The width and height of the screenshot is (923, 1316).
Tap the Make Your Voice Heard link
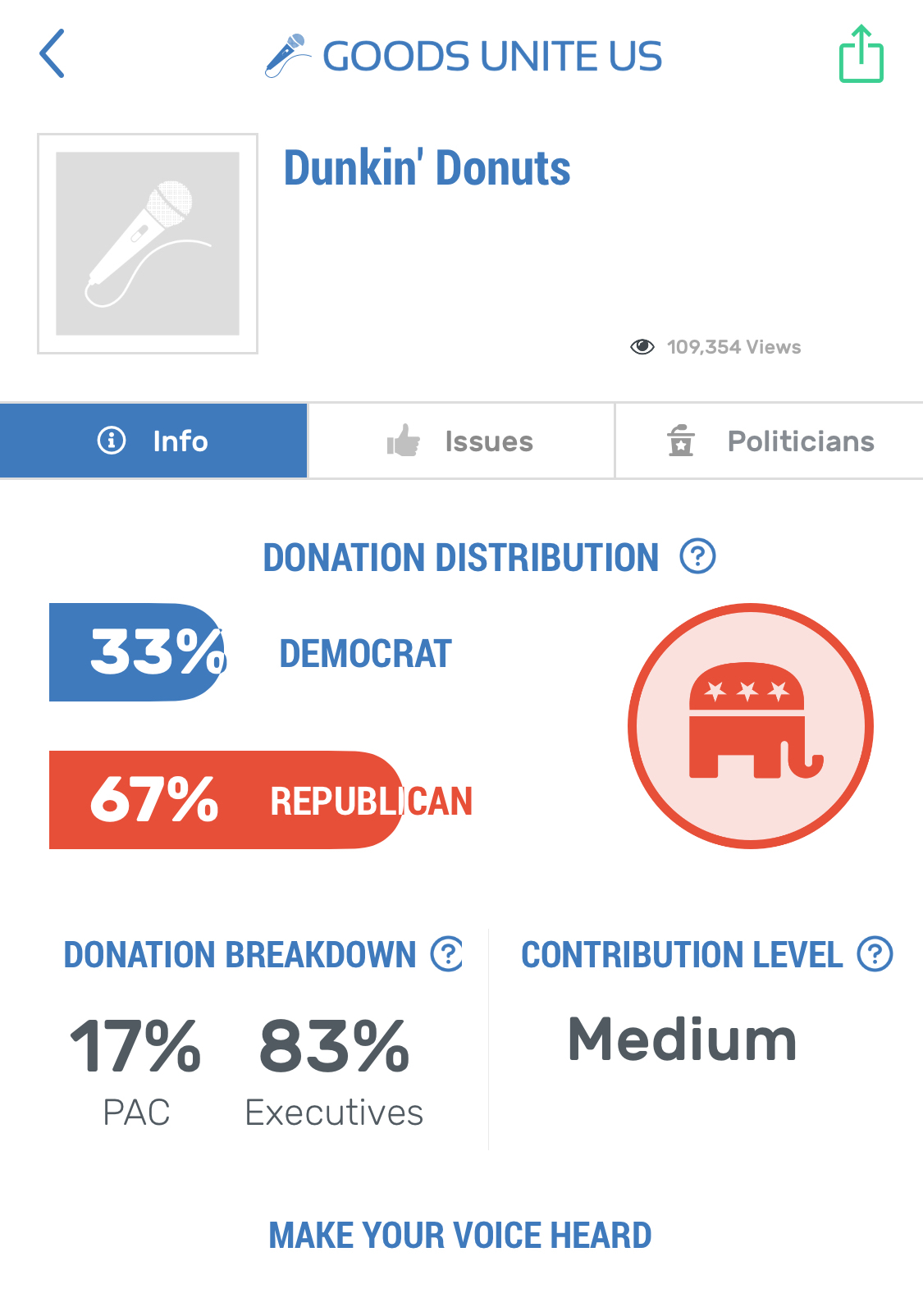pyautogui.click(x=460, y=1235)
